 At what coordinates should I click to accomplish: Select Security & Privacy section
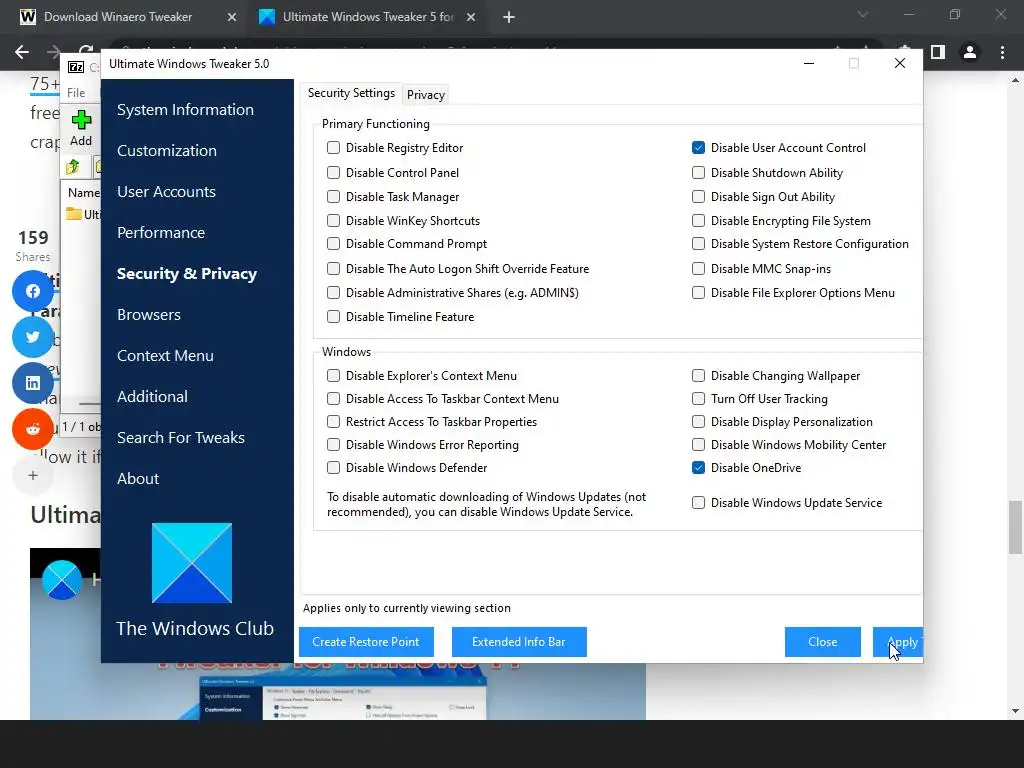(x=187, y=274)
